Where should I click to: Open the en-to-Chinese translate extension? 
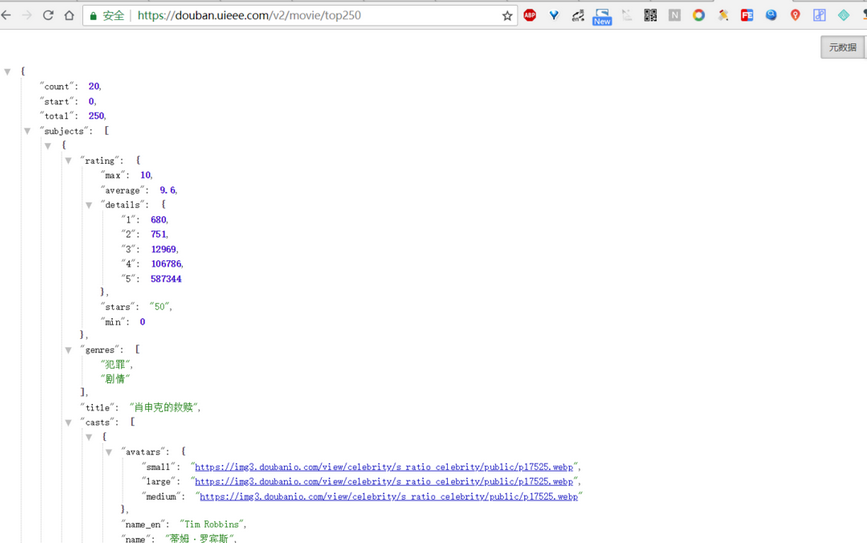coord(578,15)
